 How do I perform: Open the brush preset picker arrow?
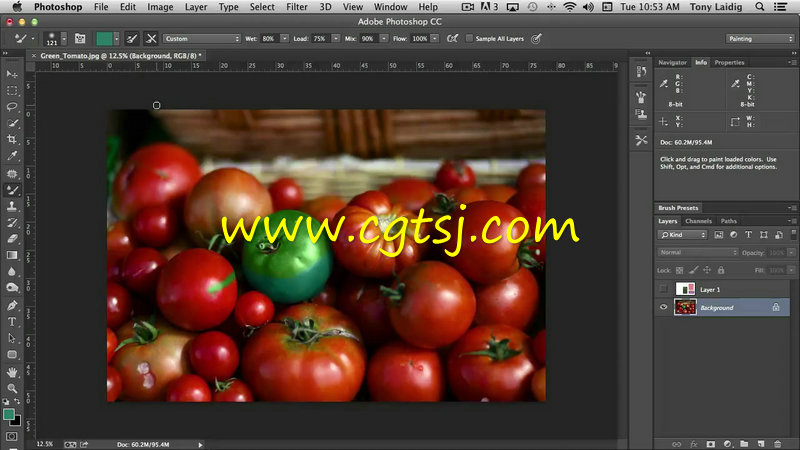coord(64,39)
